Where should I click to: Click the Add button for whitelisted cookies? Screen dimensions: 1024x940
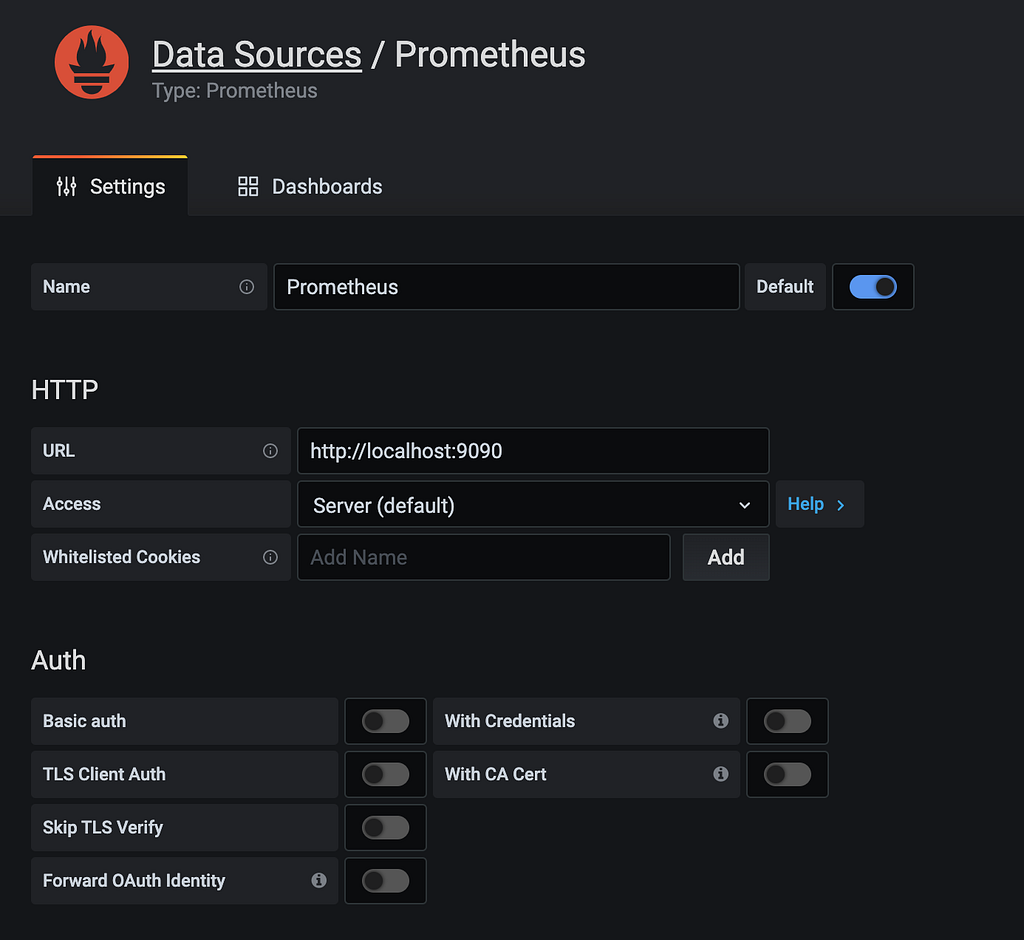tap(726, 557)
